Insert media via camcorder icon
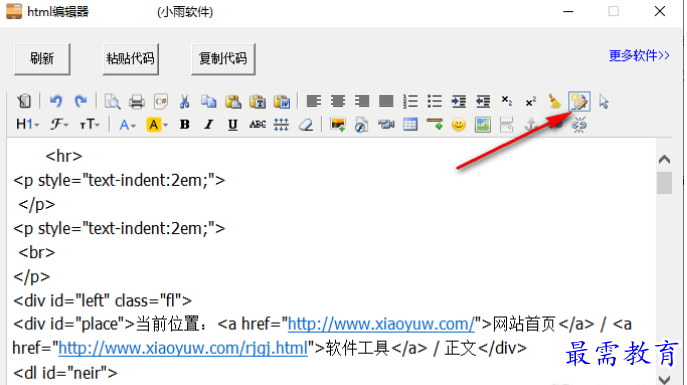This screenshot has width=687, height=385. point(386,125)
